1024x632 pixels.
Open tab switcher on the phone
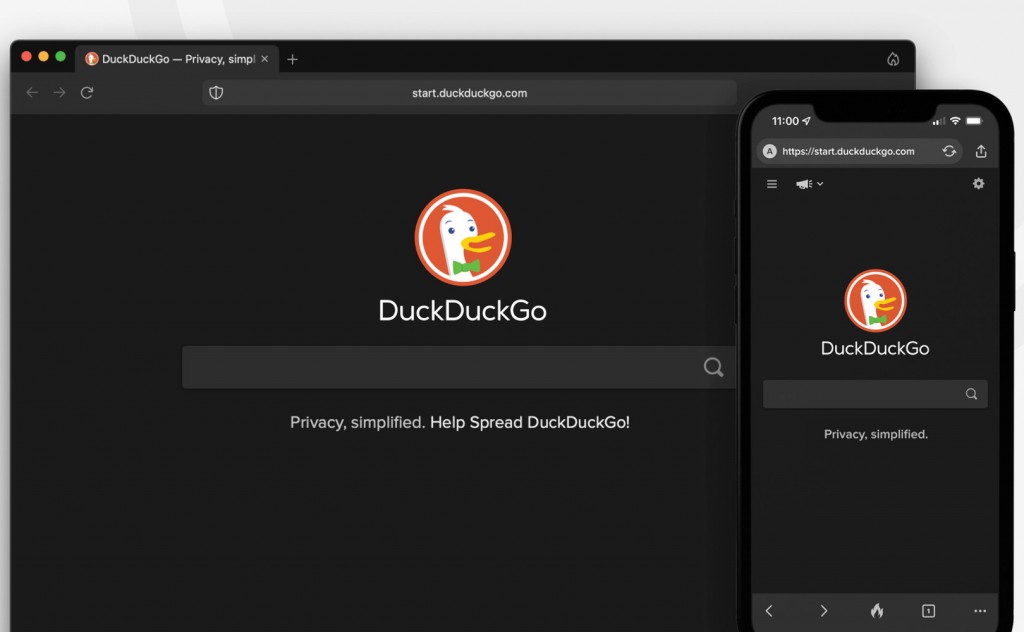click(x=928, y=610)
